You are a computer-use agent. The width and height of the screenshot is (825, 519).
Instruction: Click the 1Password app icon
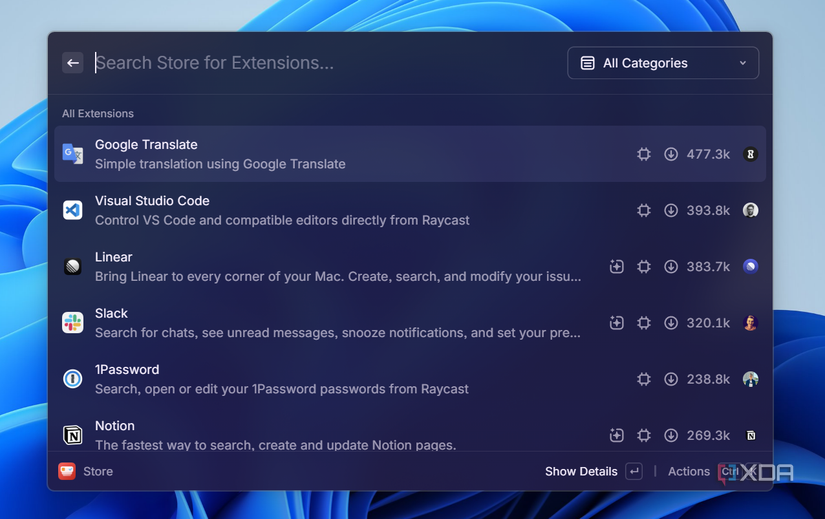tap(73, 379)
